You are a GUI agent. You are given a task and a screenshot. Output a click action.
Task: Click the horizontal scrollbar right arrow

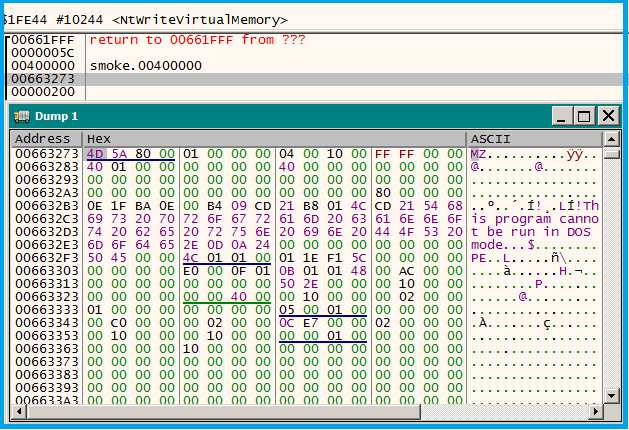click(595, 411)
